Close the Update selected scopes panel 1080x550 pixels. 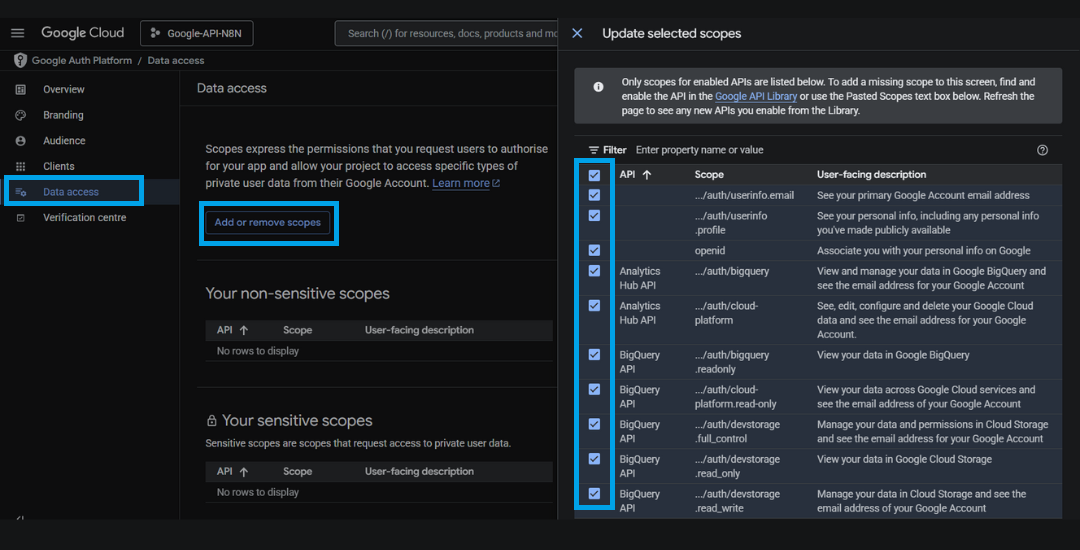(x=577, y=33)
